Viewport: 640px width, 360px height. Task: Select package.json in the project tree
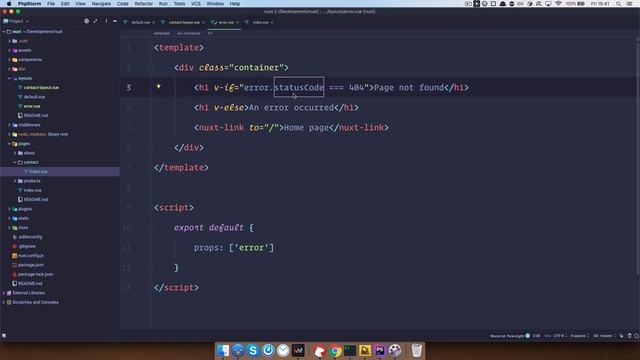31,265
